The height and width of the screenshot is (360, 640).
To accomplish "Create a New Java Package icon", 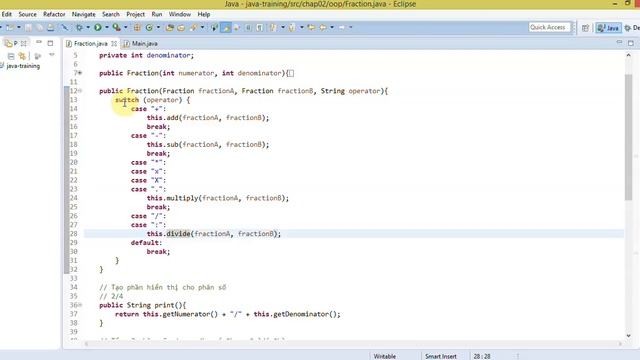I will pos(137,27).
